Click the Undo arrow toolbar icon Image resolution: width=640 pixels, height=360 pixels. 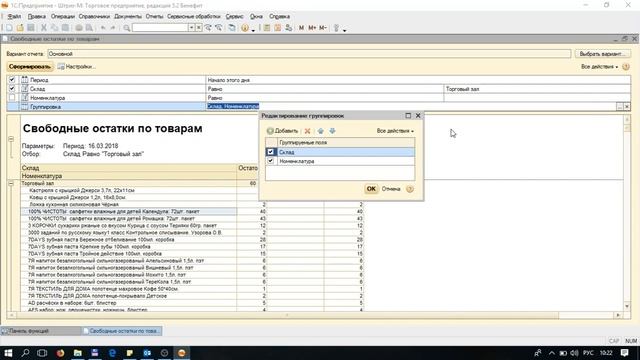point(103,28)
